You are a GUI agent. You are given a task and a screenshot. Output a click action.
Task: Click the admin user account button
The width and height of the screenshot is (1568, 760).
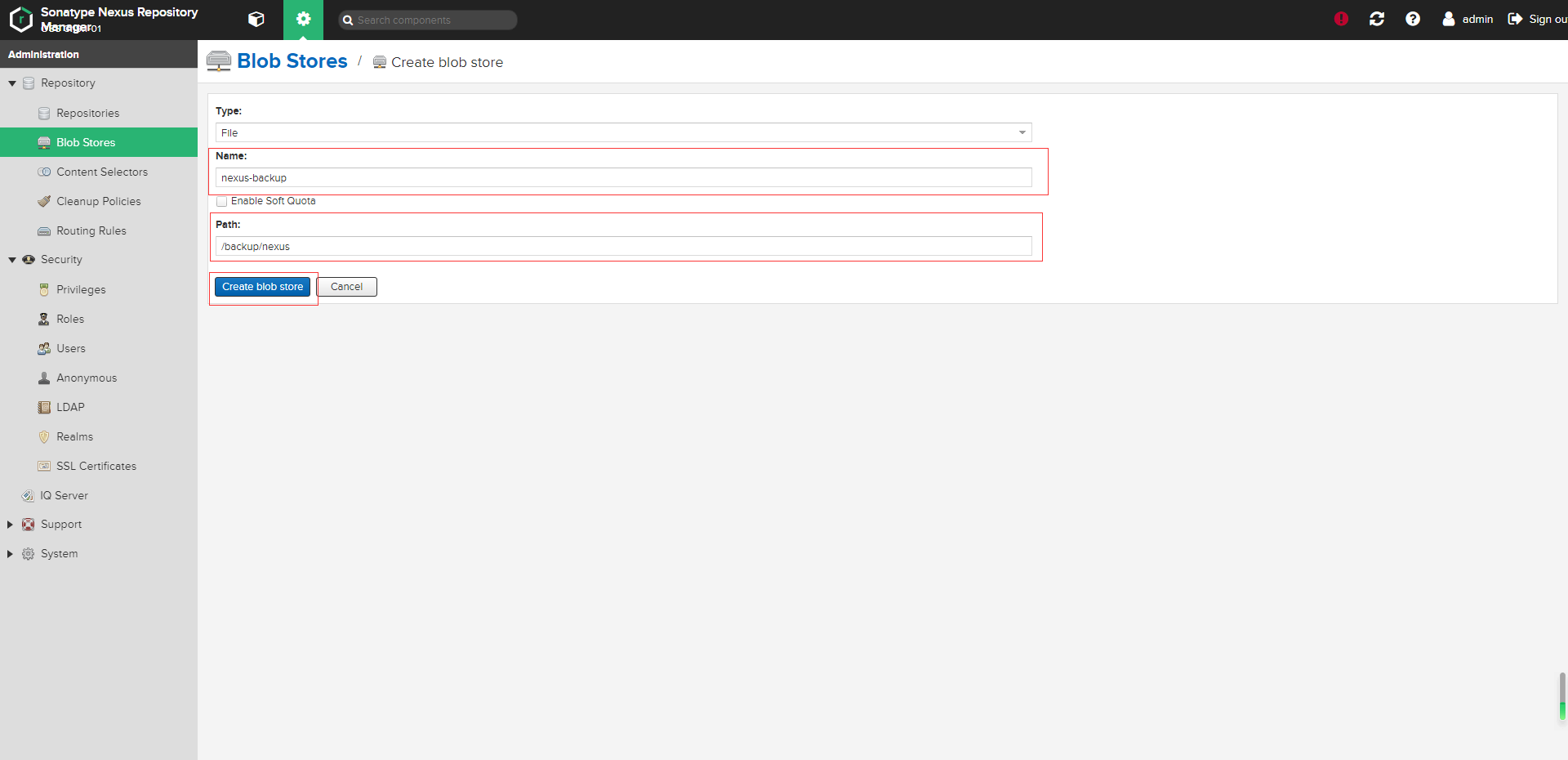pyautogui.click(x=1468, y=19)
